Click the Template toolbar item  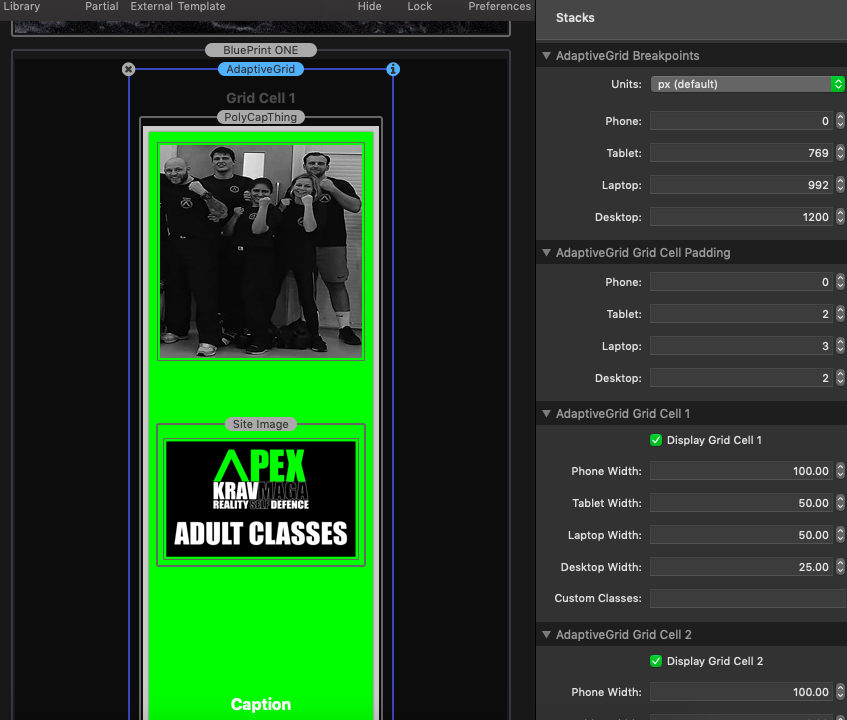(201, 6)
